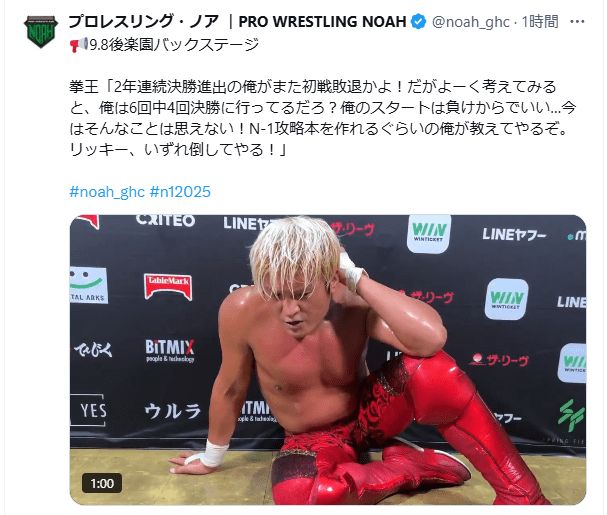Click the BITMIX logo in the video
This screenshot has height=515, width=607.
pyautogui.click(x=170, y=350)
